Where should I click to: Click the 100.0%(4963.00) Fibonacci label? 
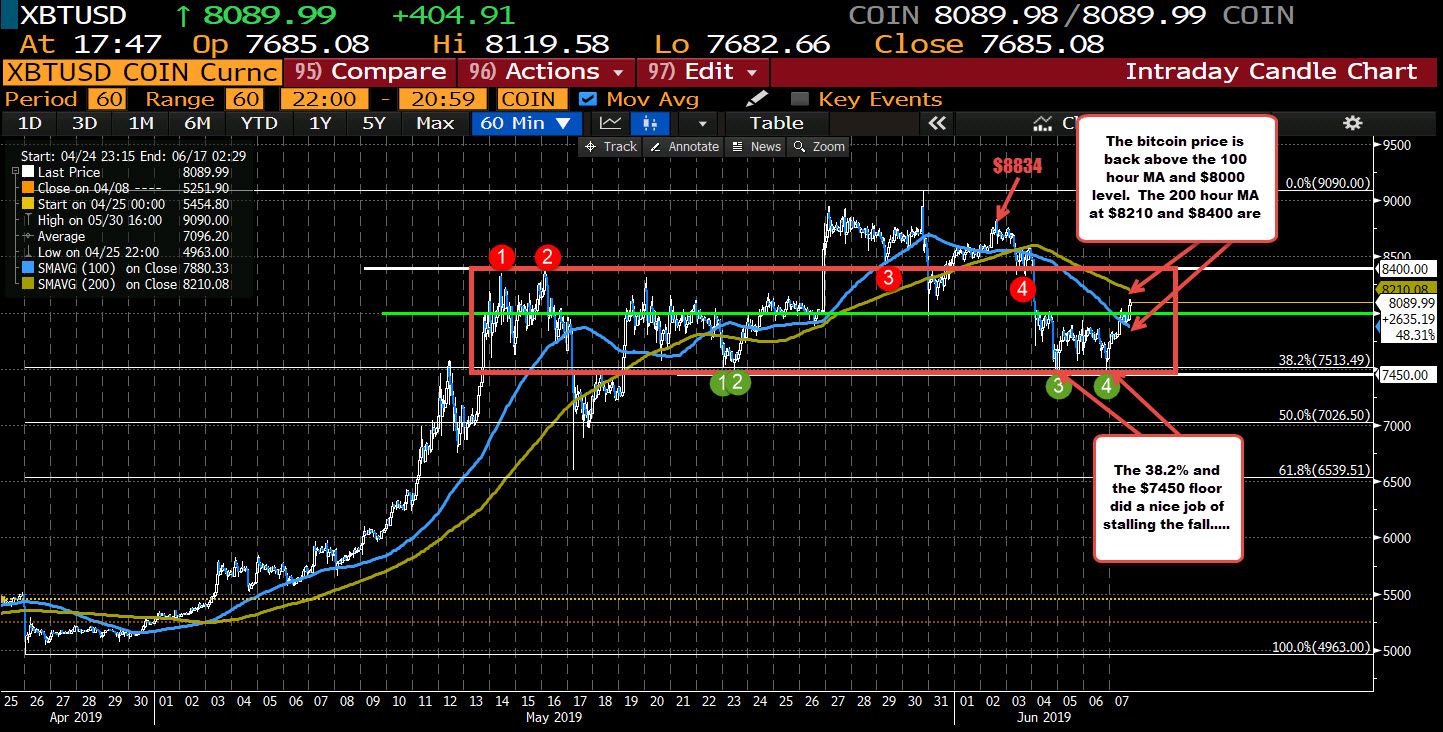coord(1320,647)
